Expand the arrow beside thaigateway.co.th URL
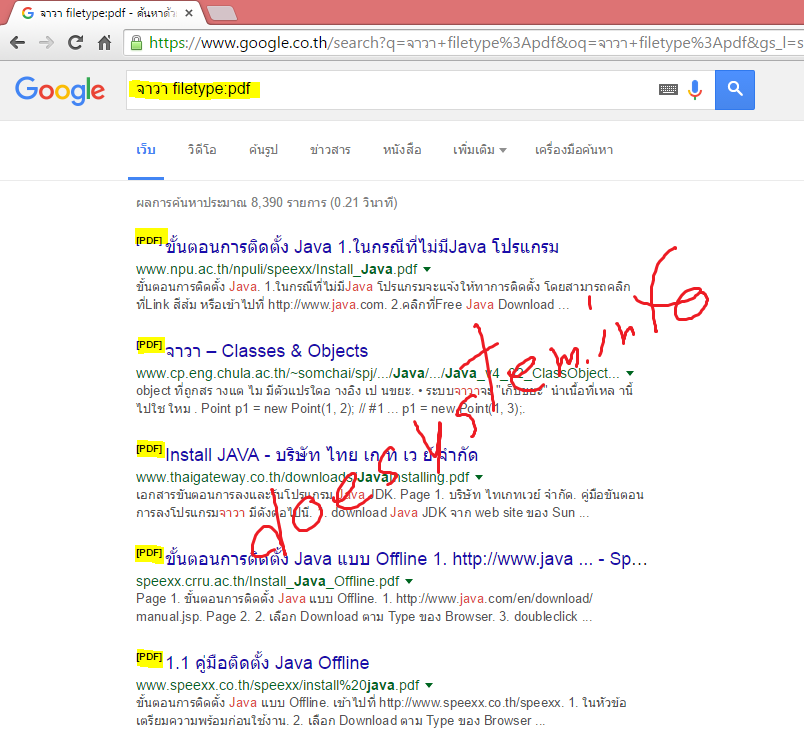This screenshot has height=735, width=804. point(479,478)
